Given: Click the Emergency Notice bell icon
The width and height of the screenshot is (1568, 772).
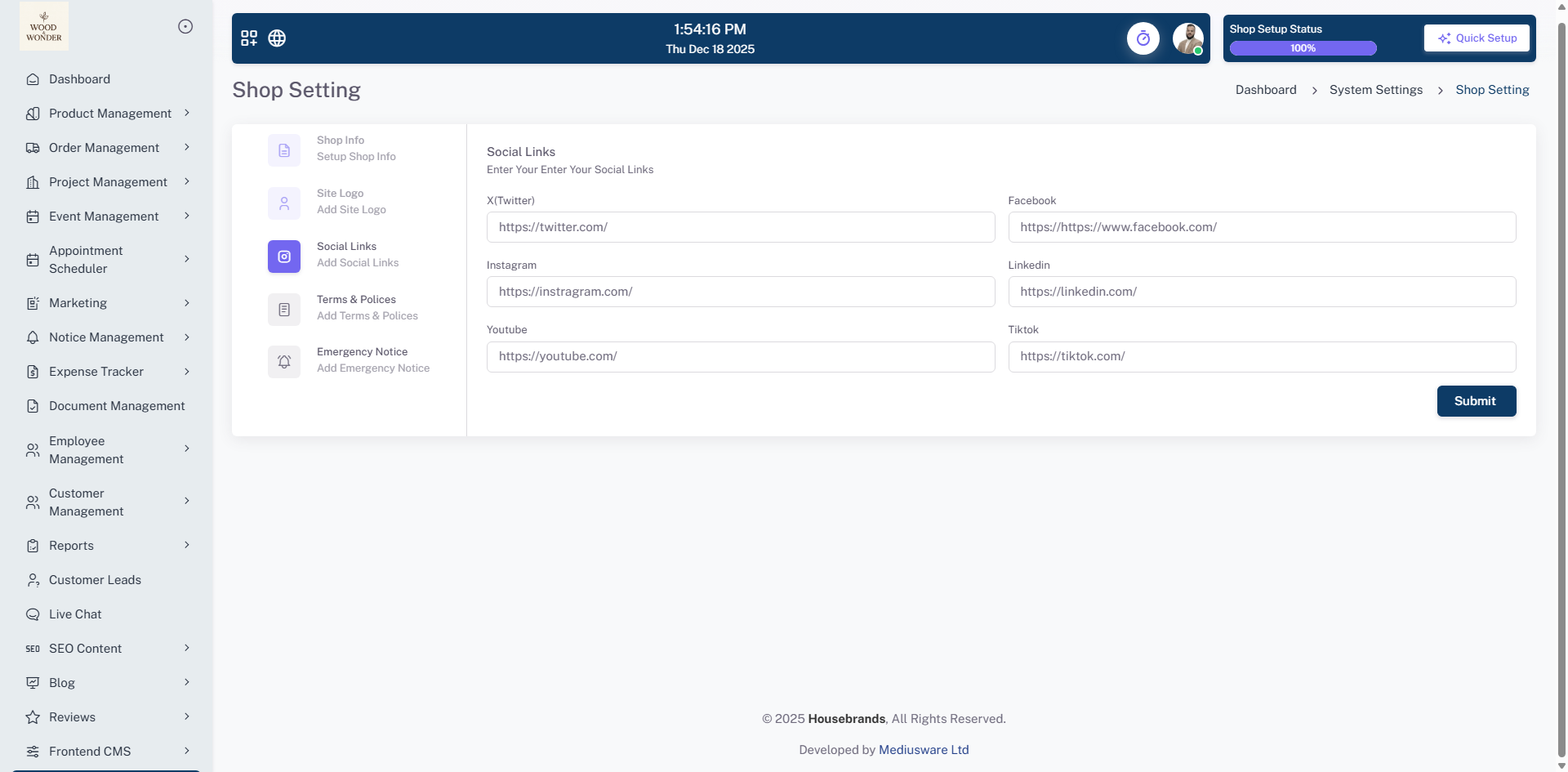Looking at the screenshot, I should click(284, 361).
